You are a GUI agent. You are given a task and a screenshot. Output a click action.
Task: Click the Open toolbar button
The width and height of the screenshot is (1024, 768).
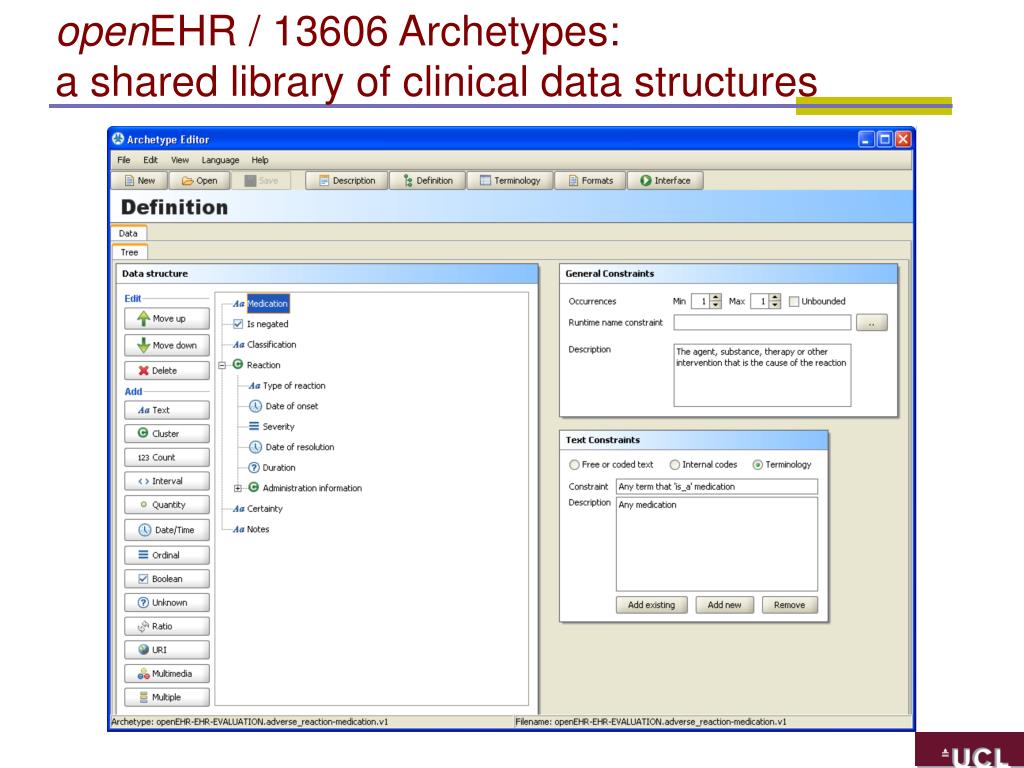[199, 181]
